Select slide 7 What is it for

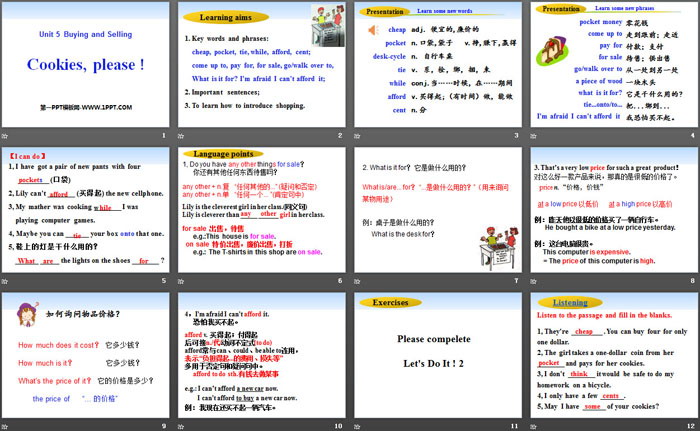pos(438,210)
